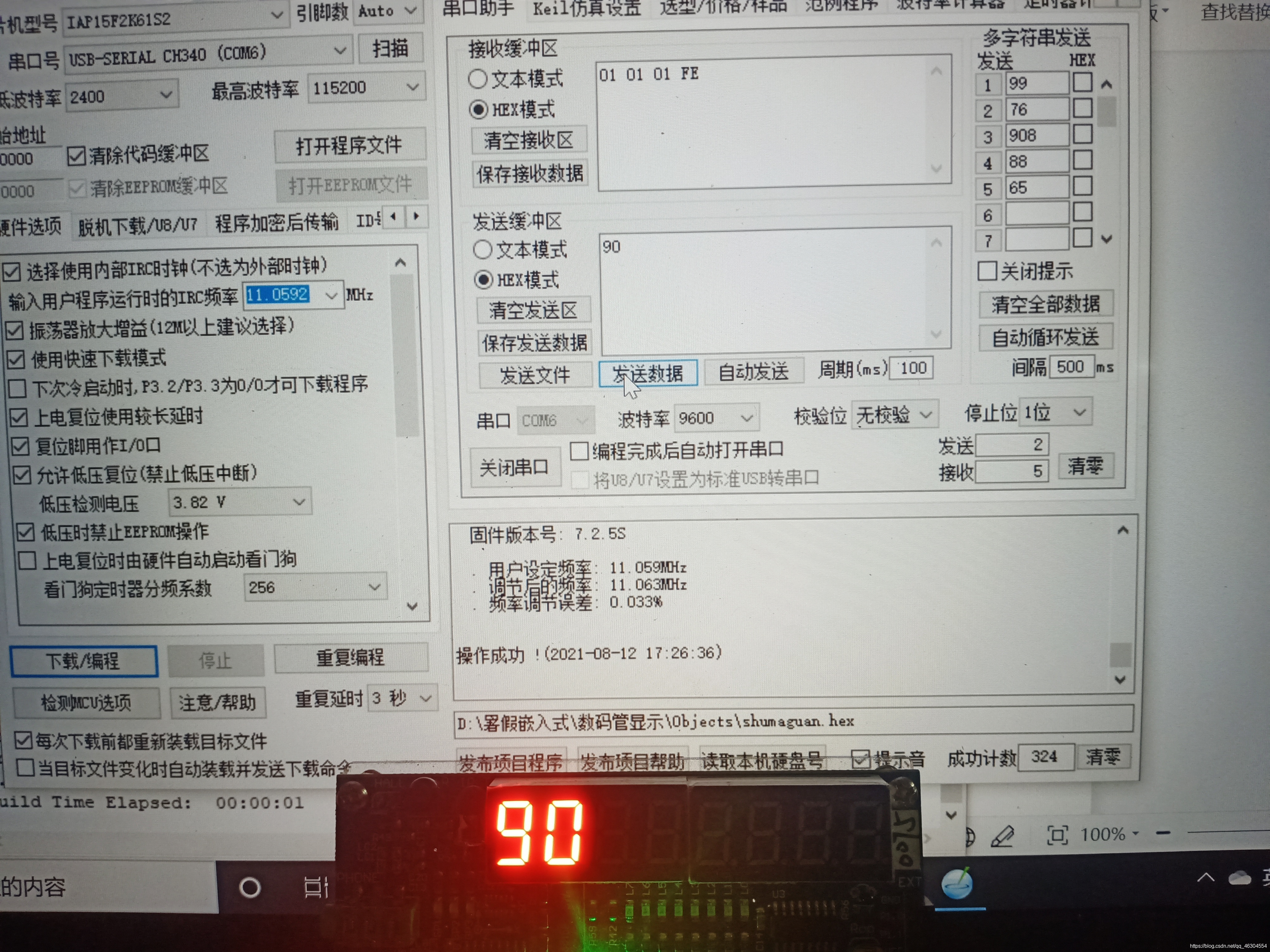Click the zoom-out minus icon
Screen dimensions: 1270x952
pyautogui.click(x=1163, y=833)
